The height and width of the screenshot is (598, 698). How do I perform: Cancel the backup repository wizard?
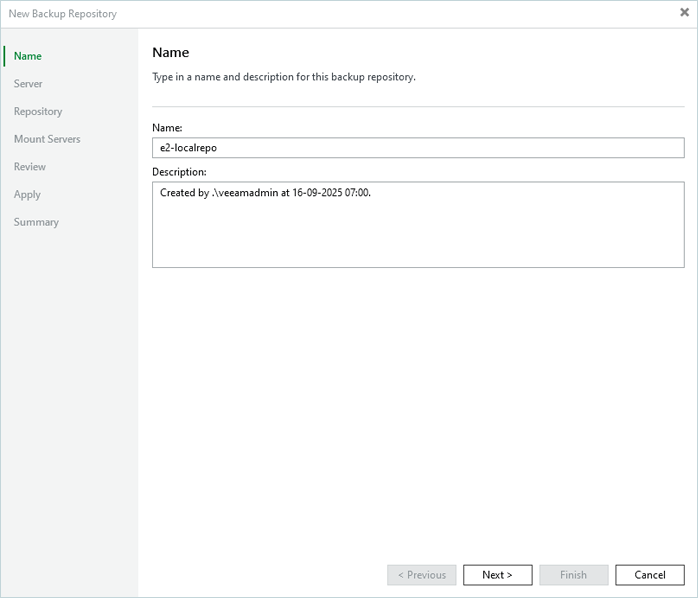click(650, 575)
